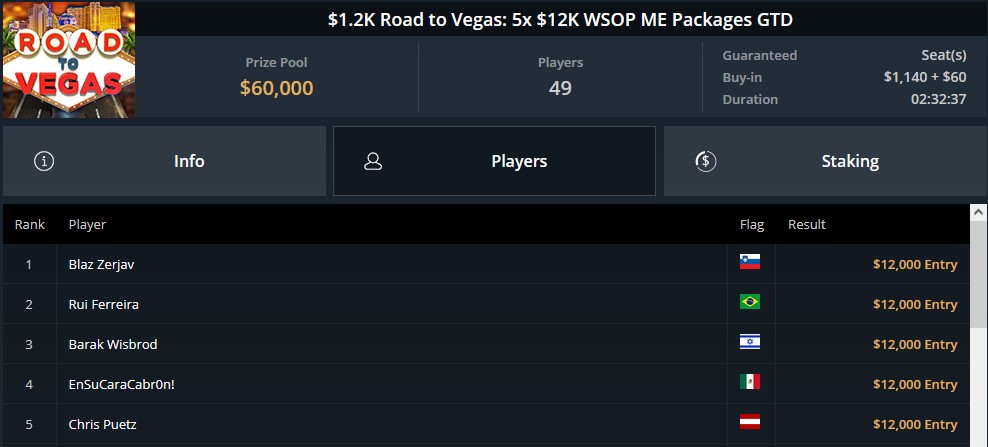Sort by Rank column header

30,225
